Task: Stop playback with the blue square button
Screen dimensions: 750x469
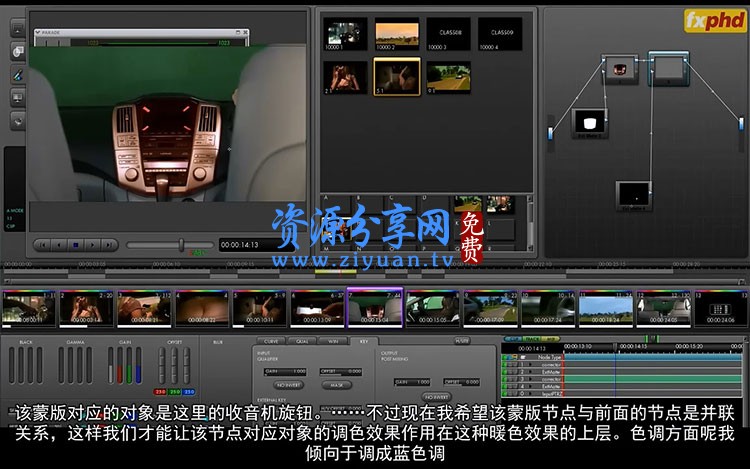Action: pos(76,245)
